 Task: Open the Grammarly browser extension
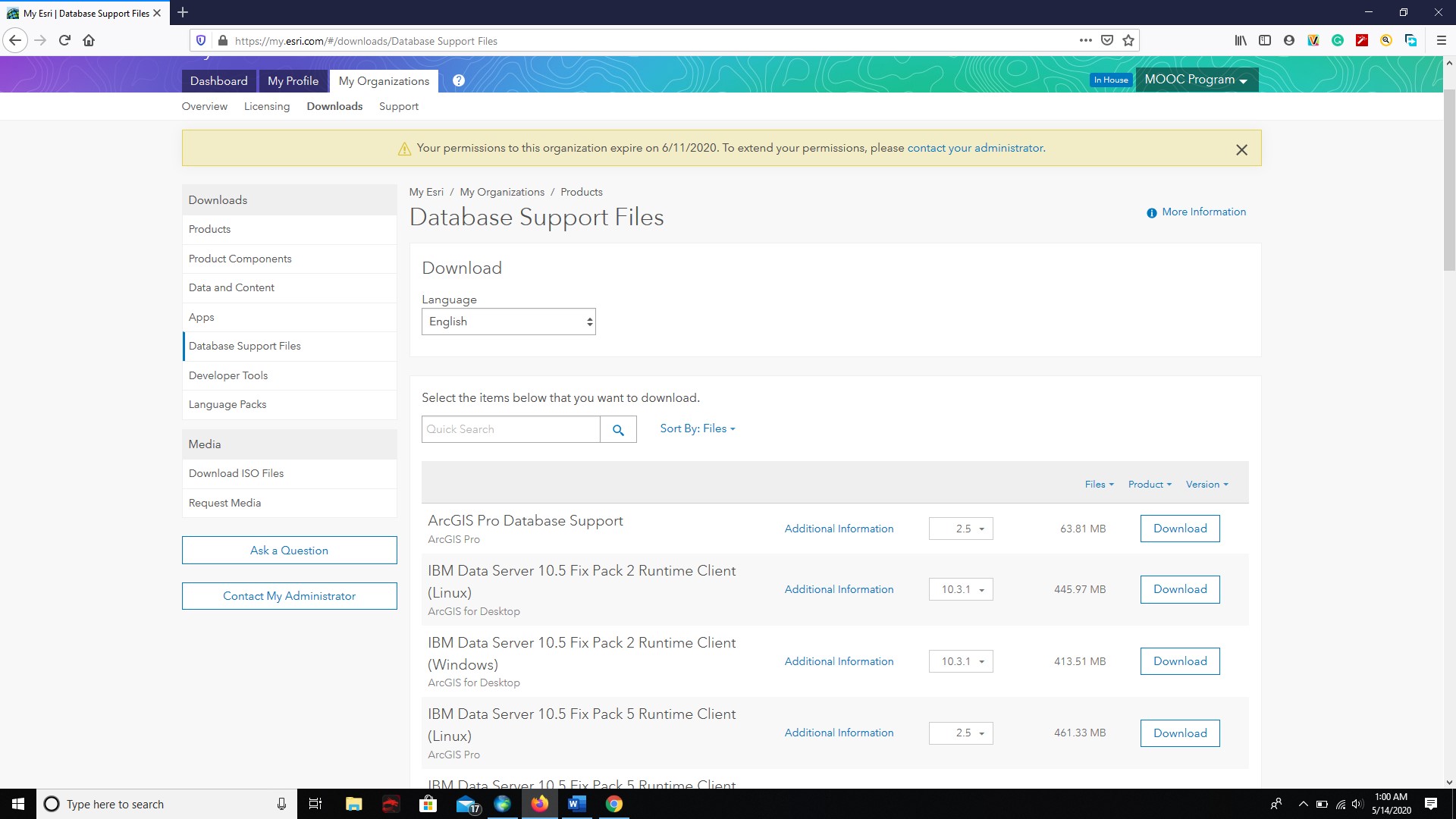coord(1338,40)
